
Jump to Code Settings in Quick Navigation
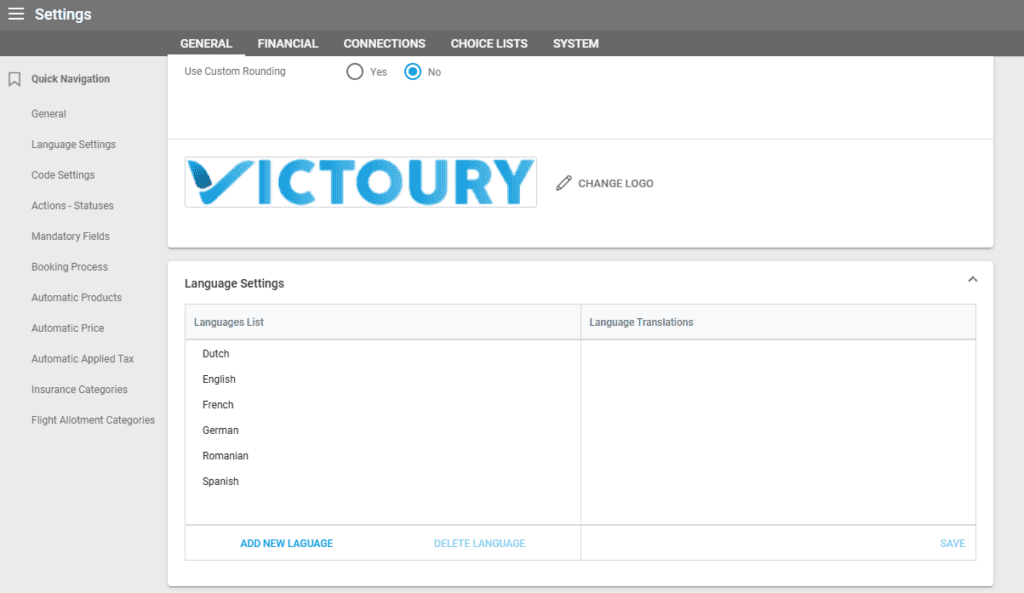coord(63,175)
